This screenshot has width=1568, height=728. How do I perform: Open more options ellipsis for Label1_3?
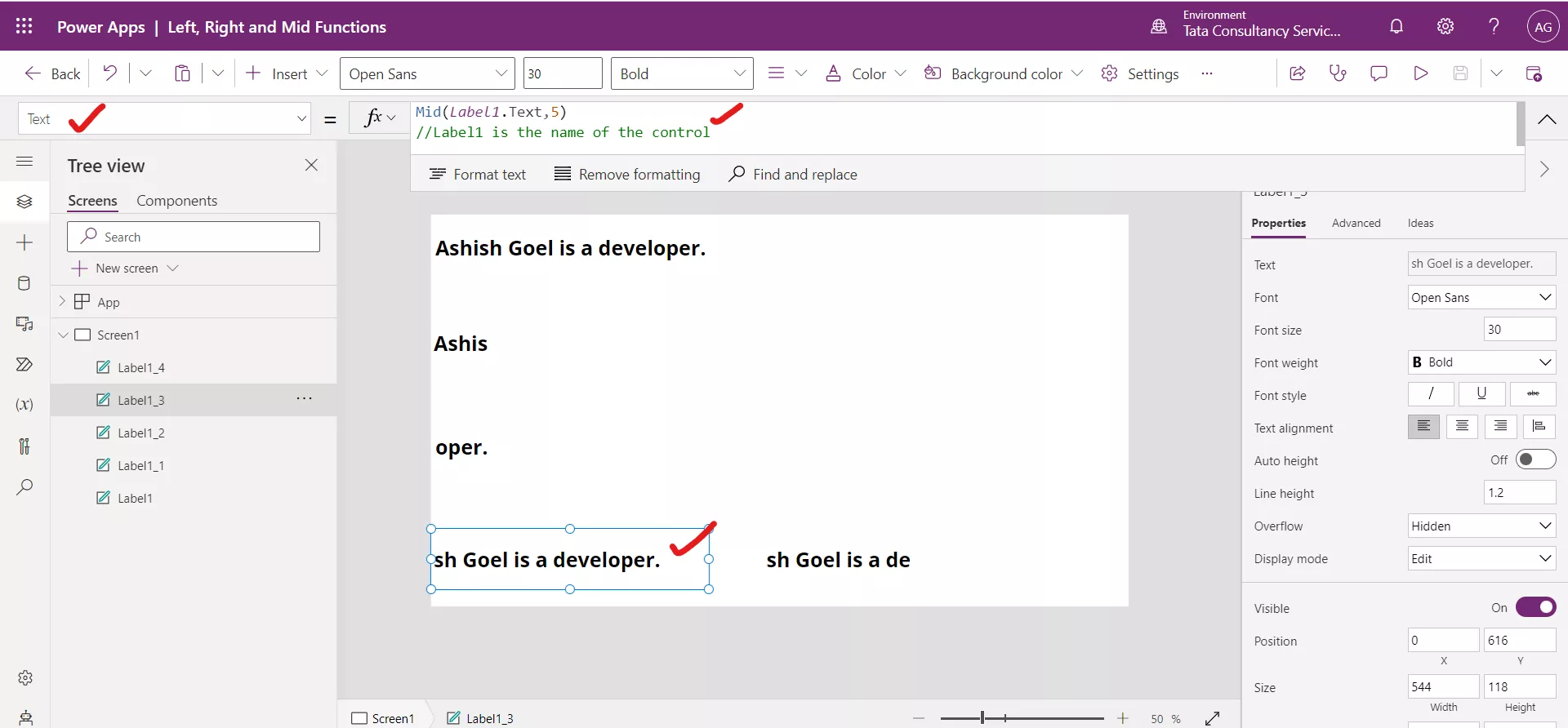[x=304, y=398]
